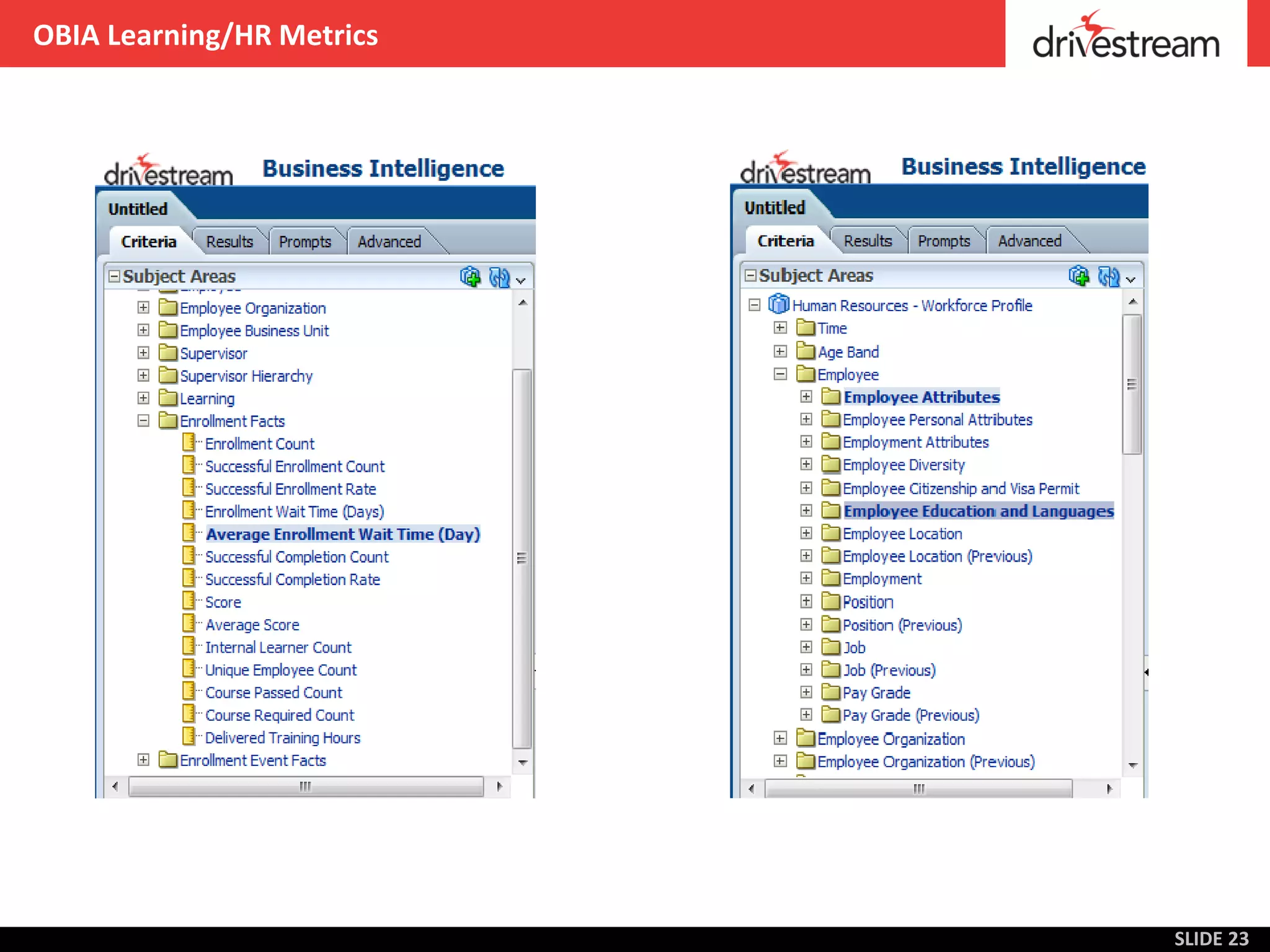Expand the Job (Previous) node
This screenshot has width=1270, height=952.
pos(806,669)
